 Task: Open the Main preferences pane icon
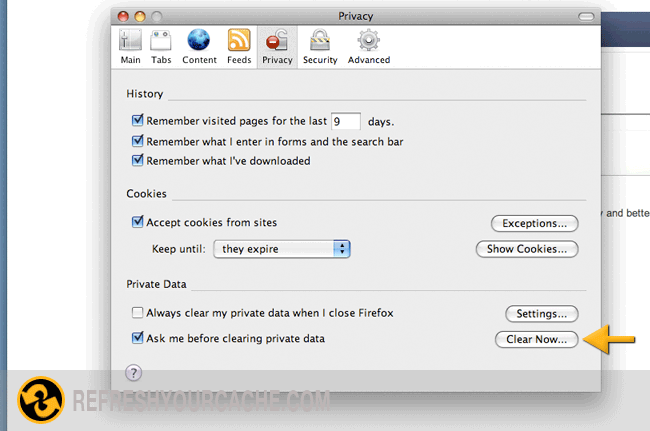click(130, 46)
